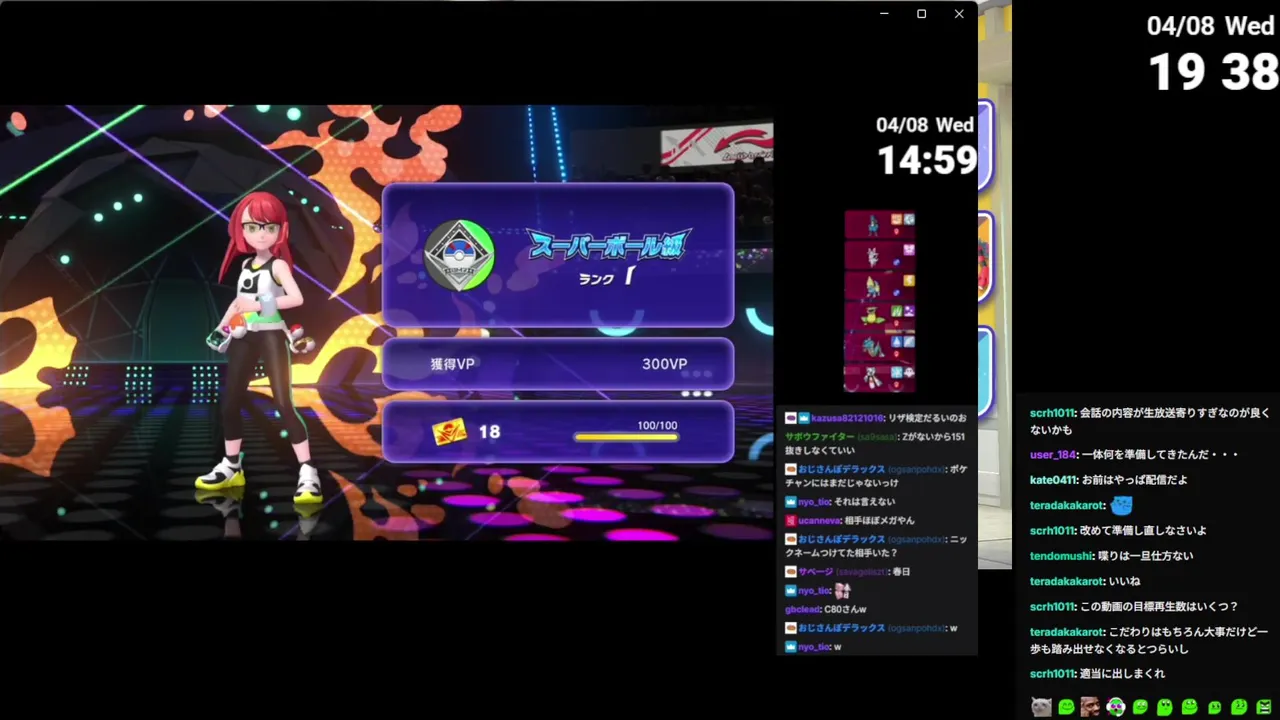Click message こだわりはもちろん大事だけど

1149,640
